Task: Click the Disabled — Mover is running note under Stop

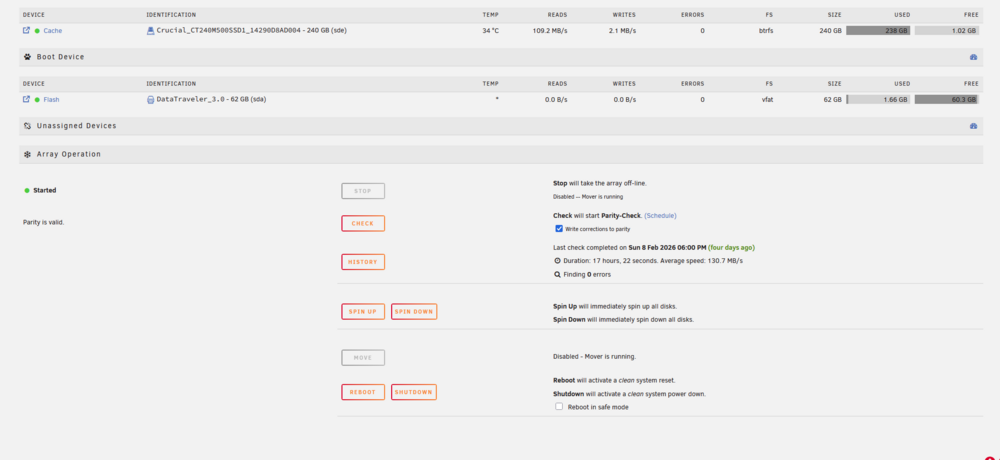Action: (x=588, y=197)
